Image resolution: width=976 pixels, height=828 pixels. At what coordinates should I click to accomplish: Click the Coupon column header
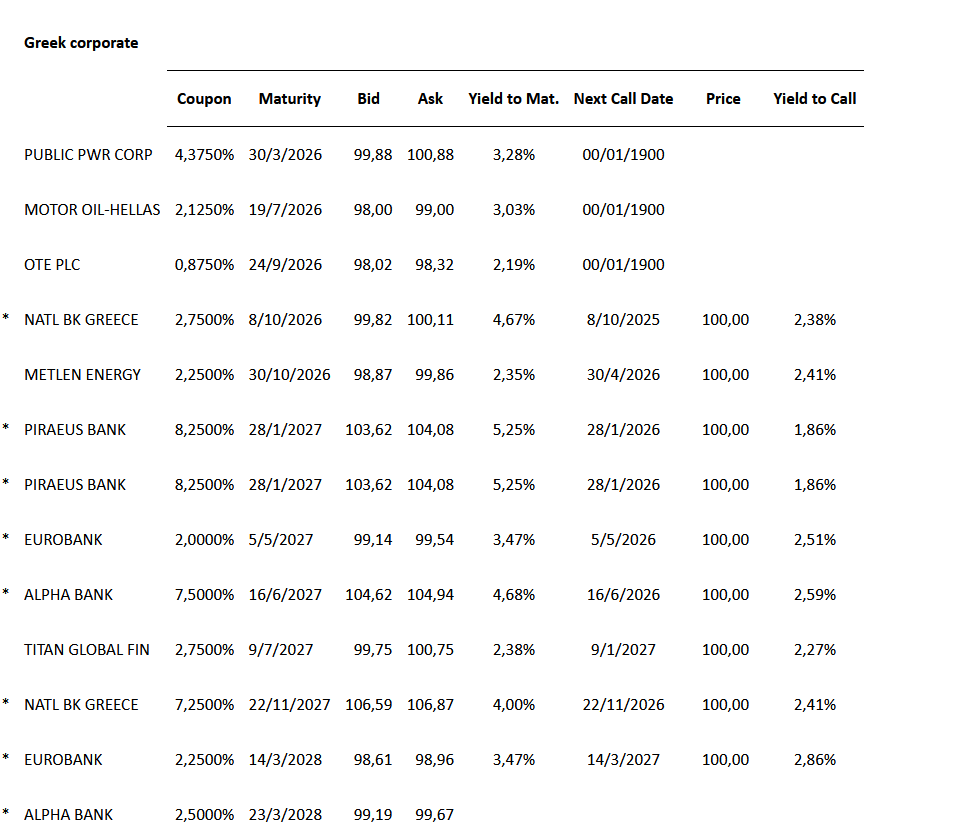click(204, 99)
